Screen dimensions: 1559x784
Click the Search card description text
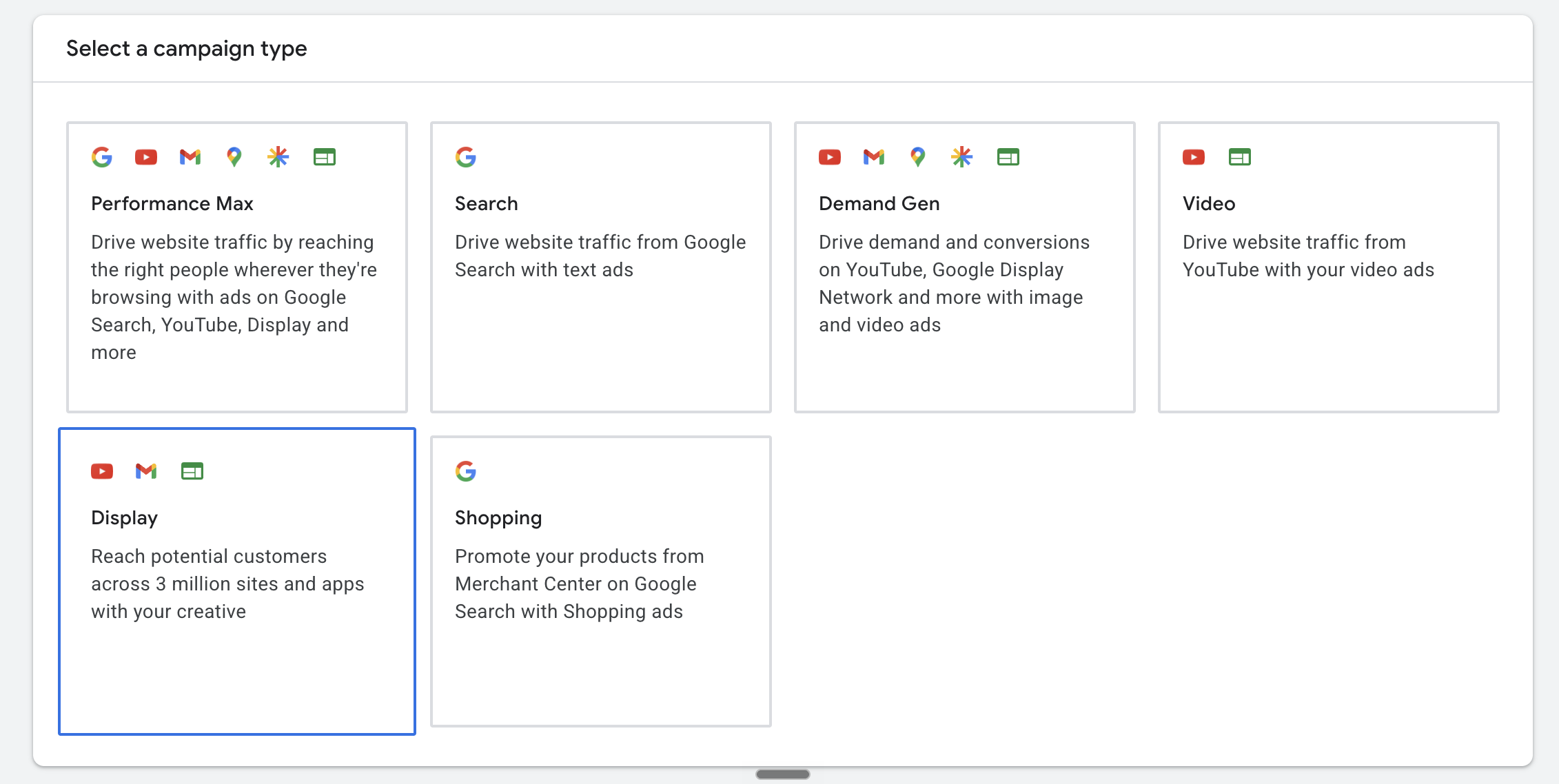(x=600, y=256)
